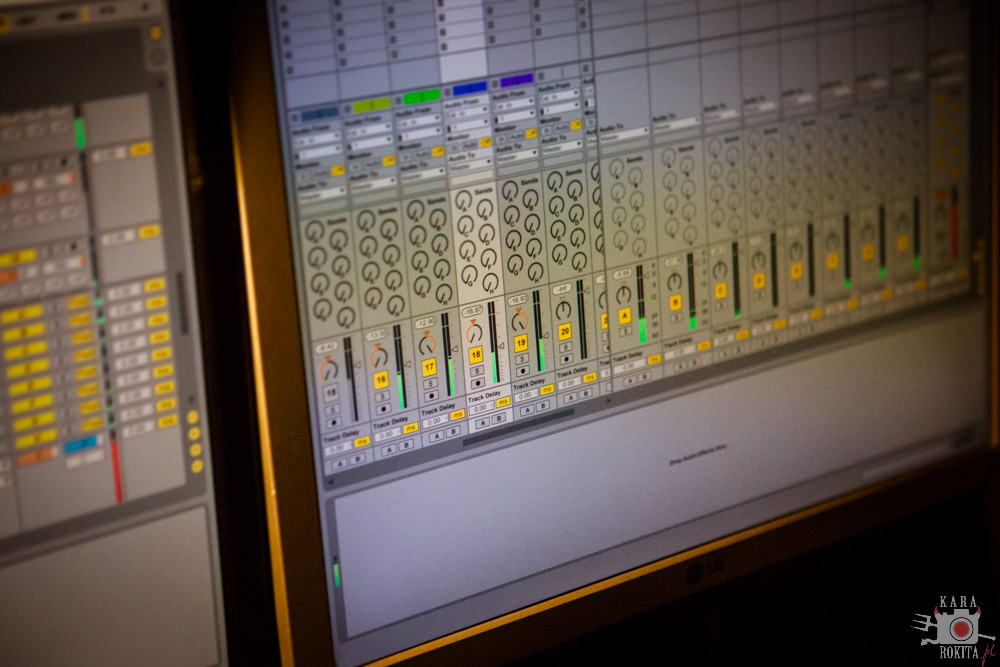Click Send A knob on highlighted track 18
The width and height of the screenshot is (1000, 667).
pos(464,200)
